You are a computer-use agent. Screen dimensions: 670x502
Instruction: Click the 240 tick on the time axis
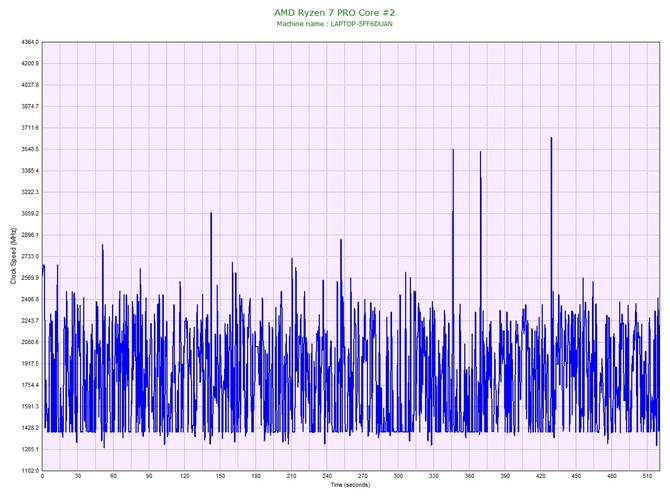327,476
